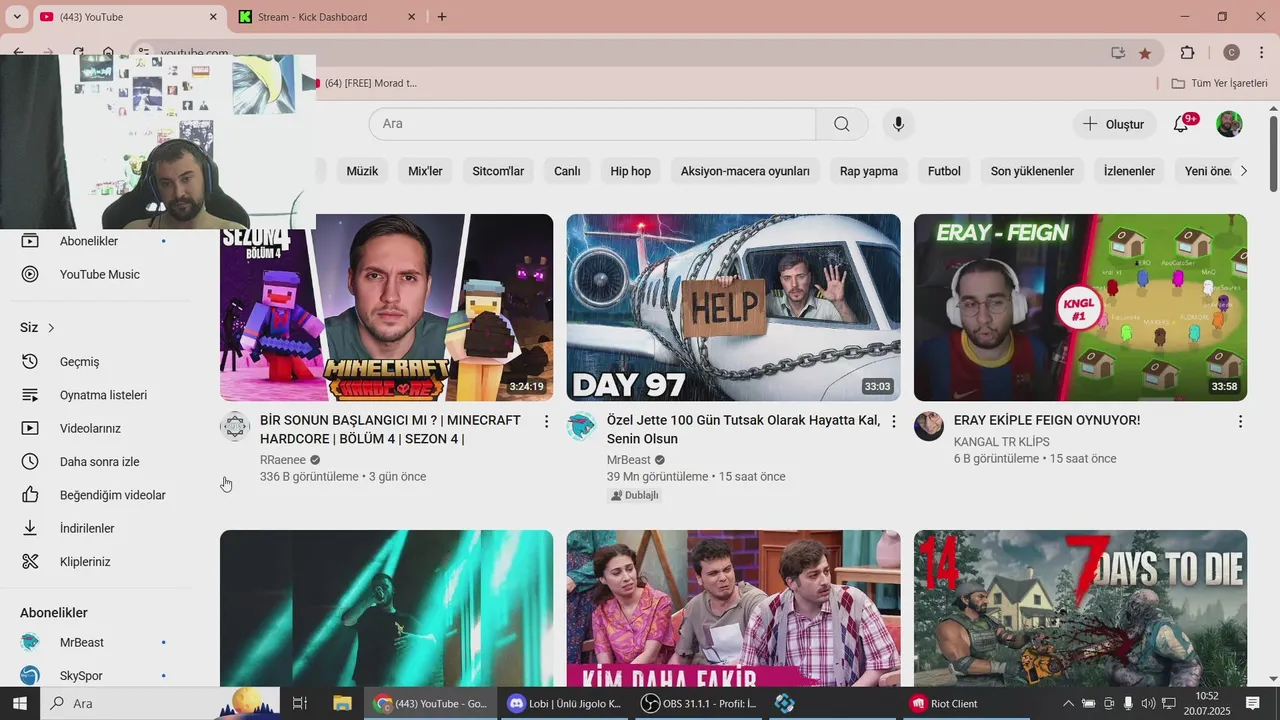Open the RRaenee channel avatar
Viewport: 1280px width, 720px height.
point(234,427)
